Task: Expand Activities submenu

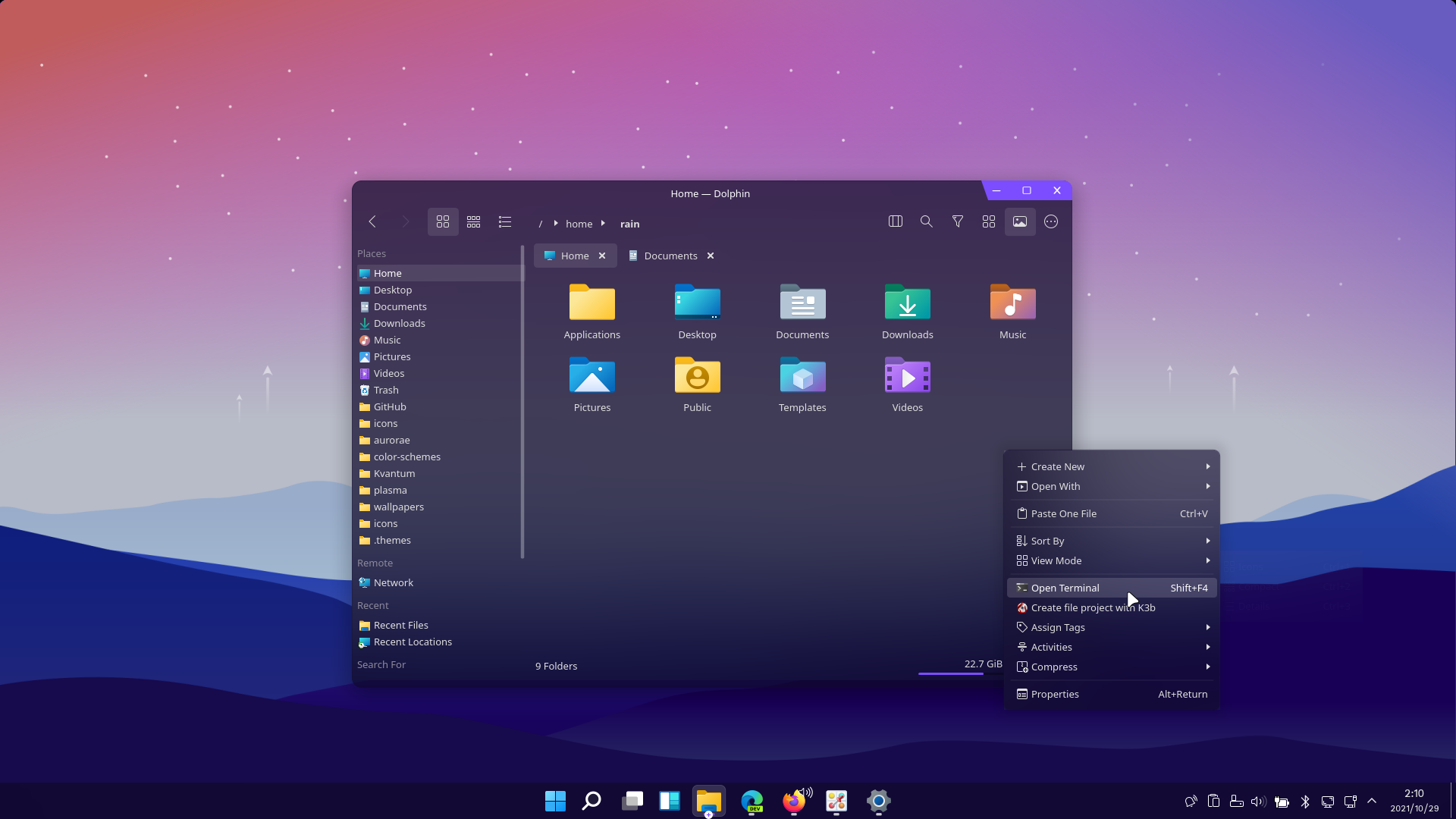Action: (x=1112, y=647)
